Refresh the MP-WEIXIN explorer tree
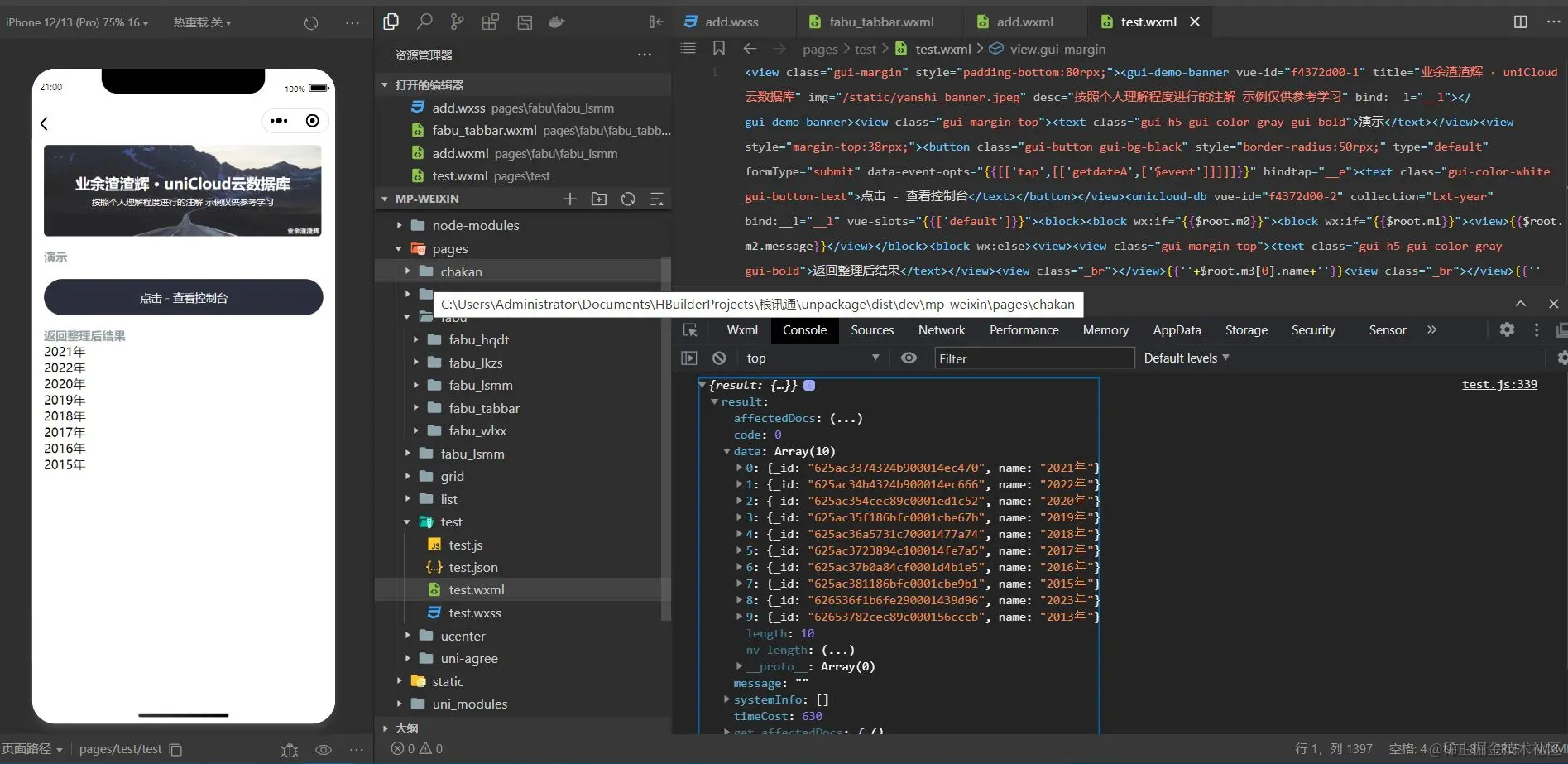The image size is (1568, 764). point(628,199)
